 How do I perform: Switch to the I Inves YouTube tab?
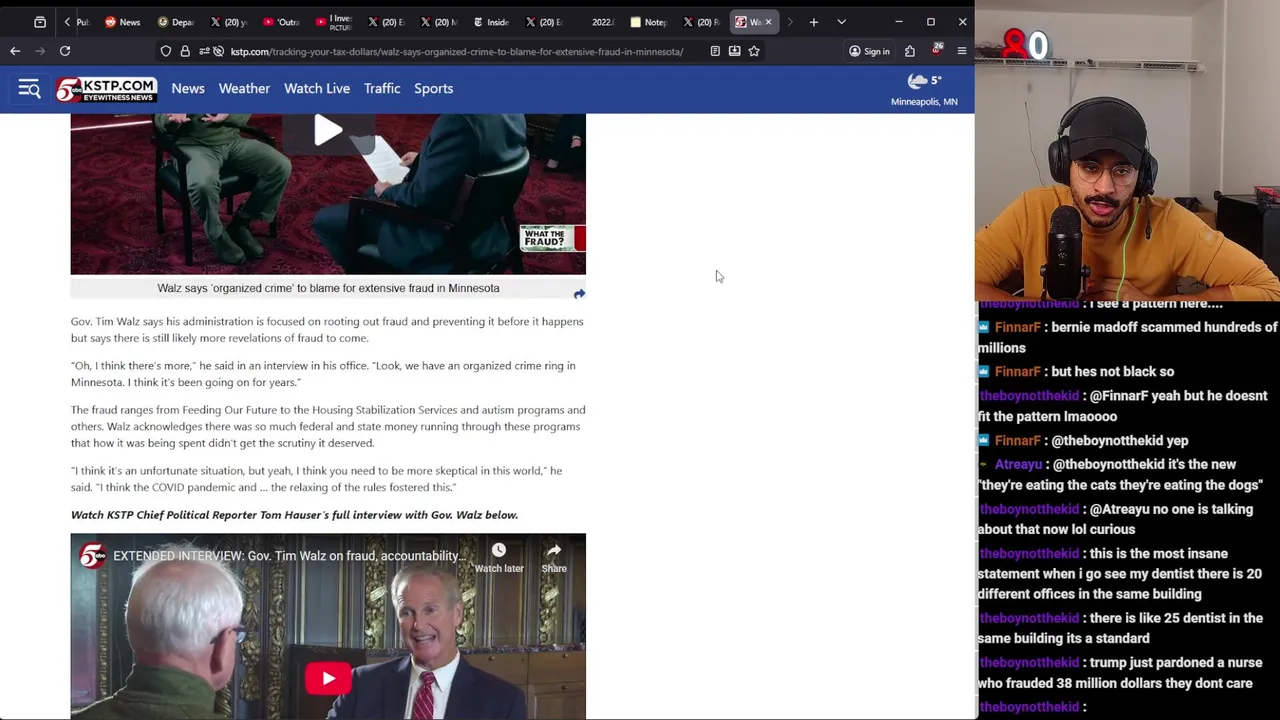click(334, 22)
